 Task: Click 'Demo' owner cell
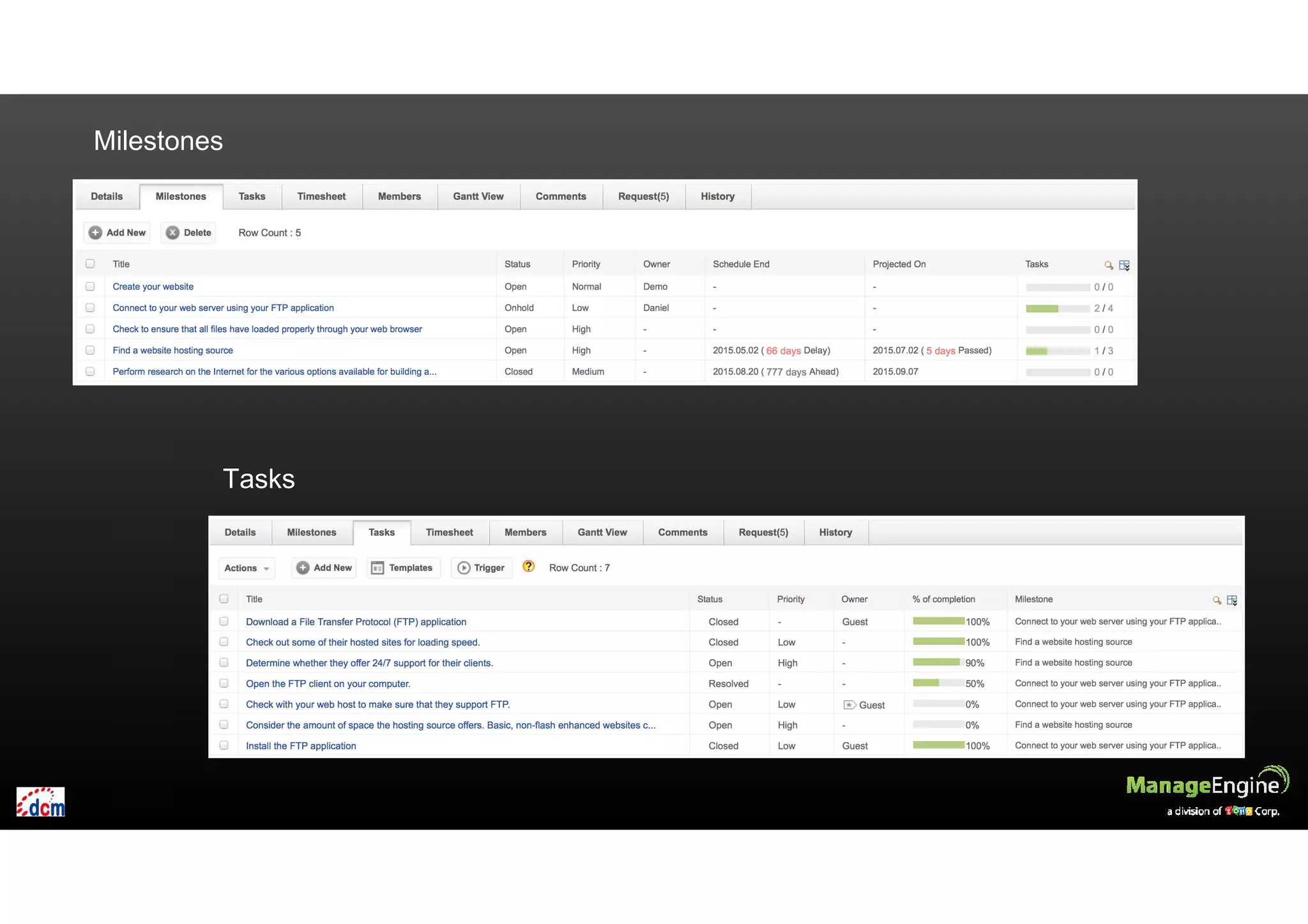tap(655, 287)
